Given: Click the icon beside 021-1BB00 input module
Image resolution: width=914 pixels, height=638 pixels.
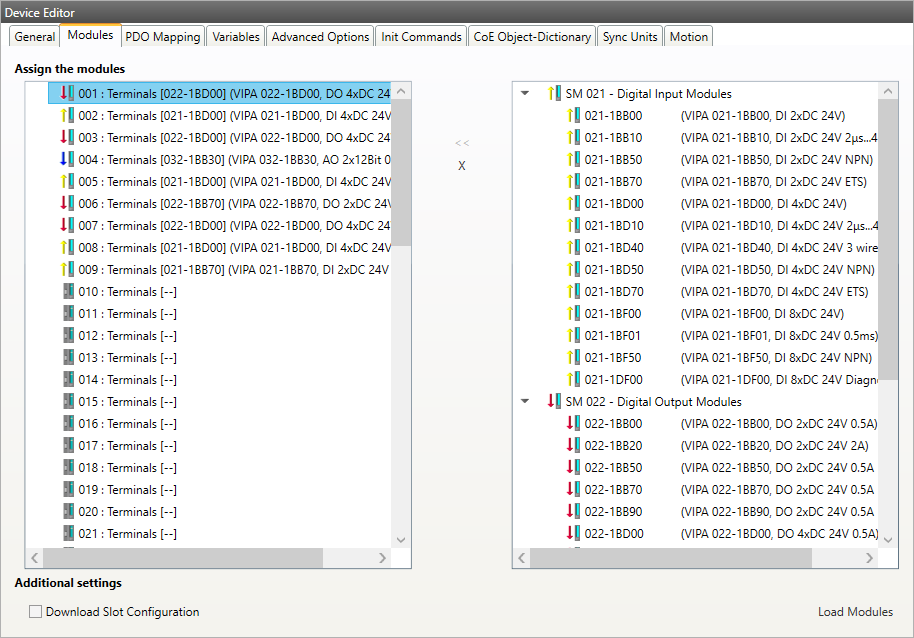Looking at the screenshot, I should [x=572, y=115].
